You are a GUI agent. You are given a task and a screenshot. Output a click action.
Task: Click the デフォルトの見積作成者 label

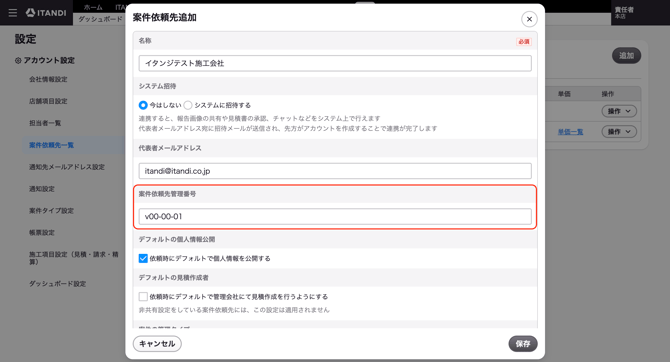click(173, 278)
